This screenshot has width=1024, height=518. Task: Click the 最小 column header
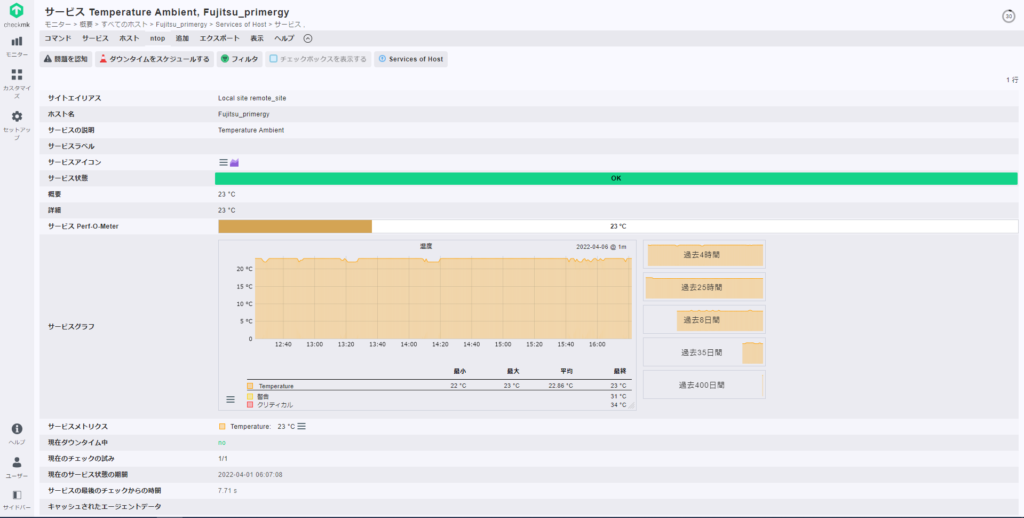[460, 371]
